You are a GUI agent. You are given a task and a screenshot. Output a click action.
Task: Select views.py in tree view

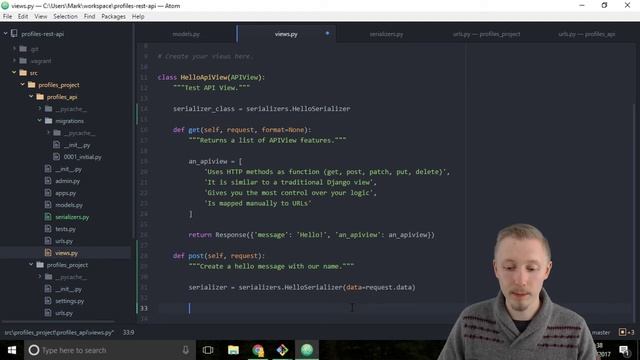click(x=66, y=253)
